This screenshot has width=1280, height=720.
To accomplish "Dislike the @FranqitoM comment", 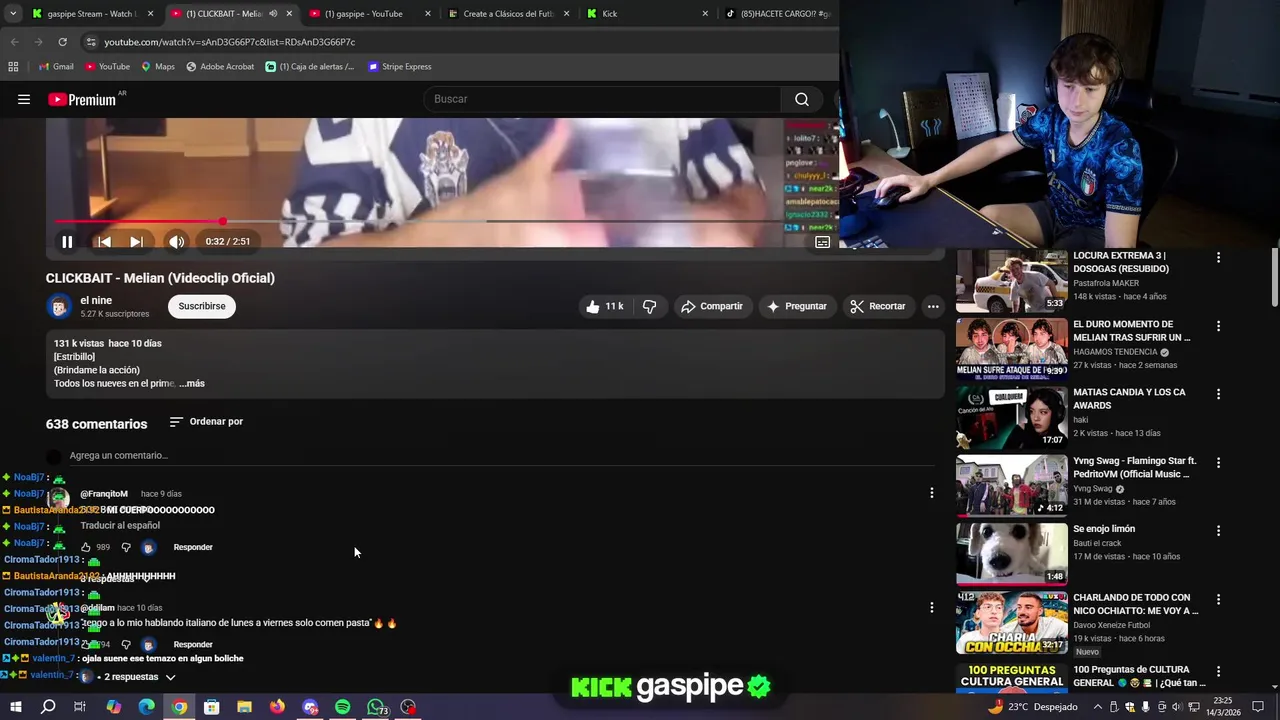I will tap(126, 547).
